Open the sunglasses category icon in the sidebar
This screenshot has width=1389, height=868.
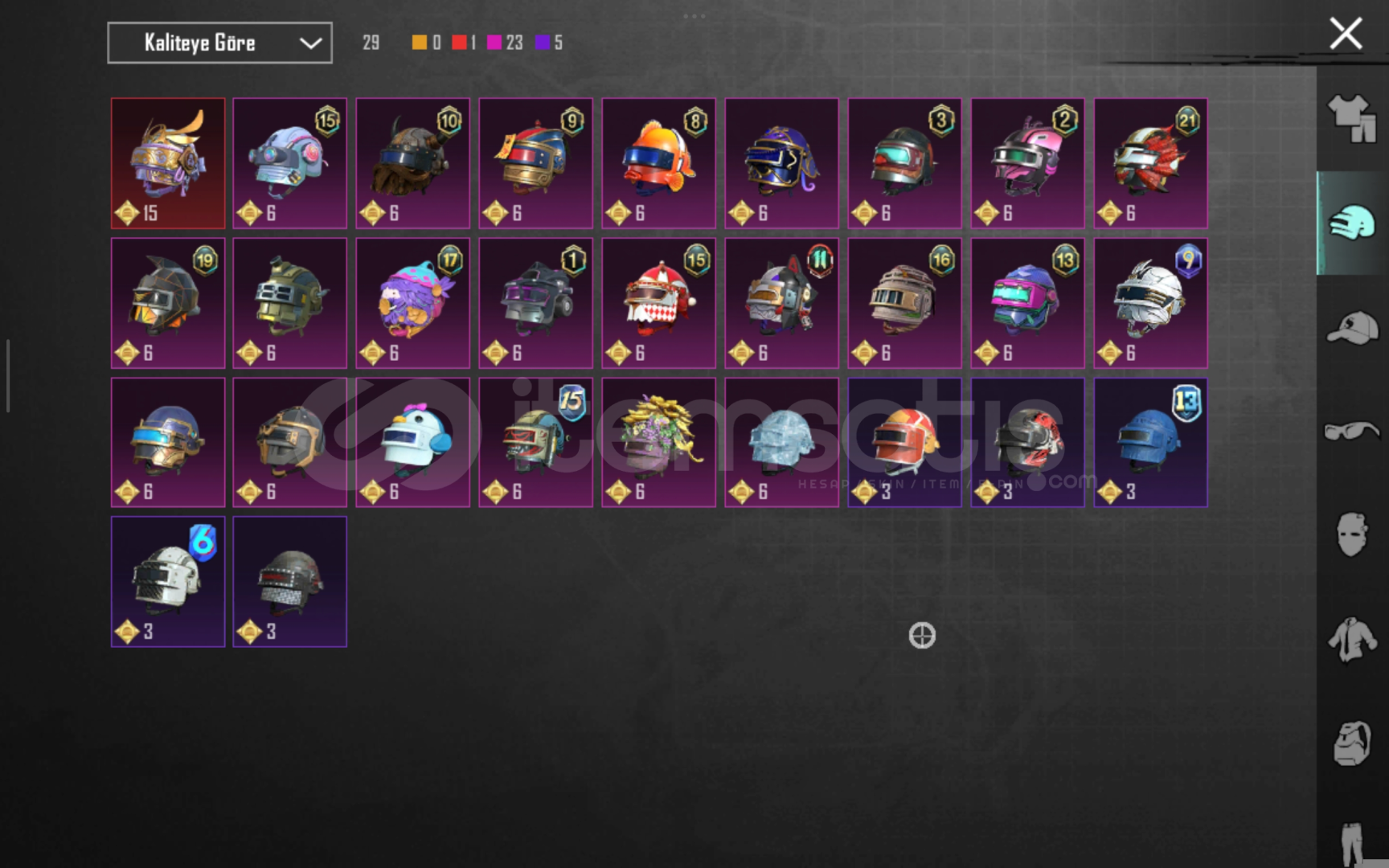pyautogui.click(x=1352, y=431)
